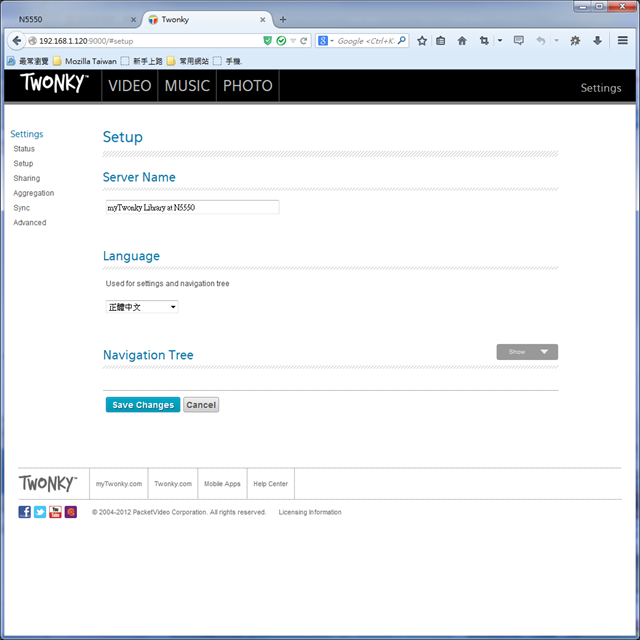Click the undo arrow toolbar icon
Image resolution: width=640 pixels, height=640 pixels.
point(540,41)
